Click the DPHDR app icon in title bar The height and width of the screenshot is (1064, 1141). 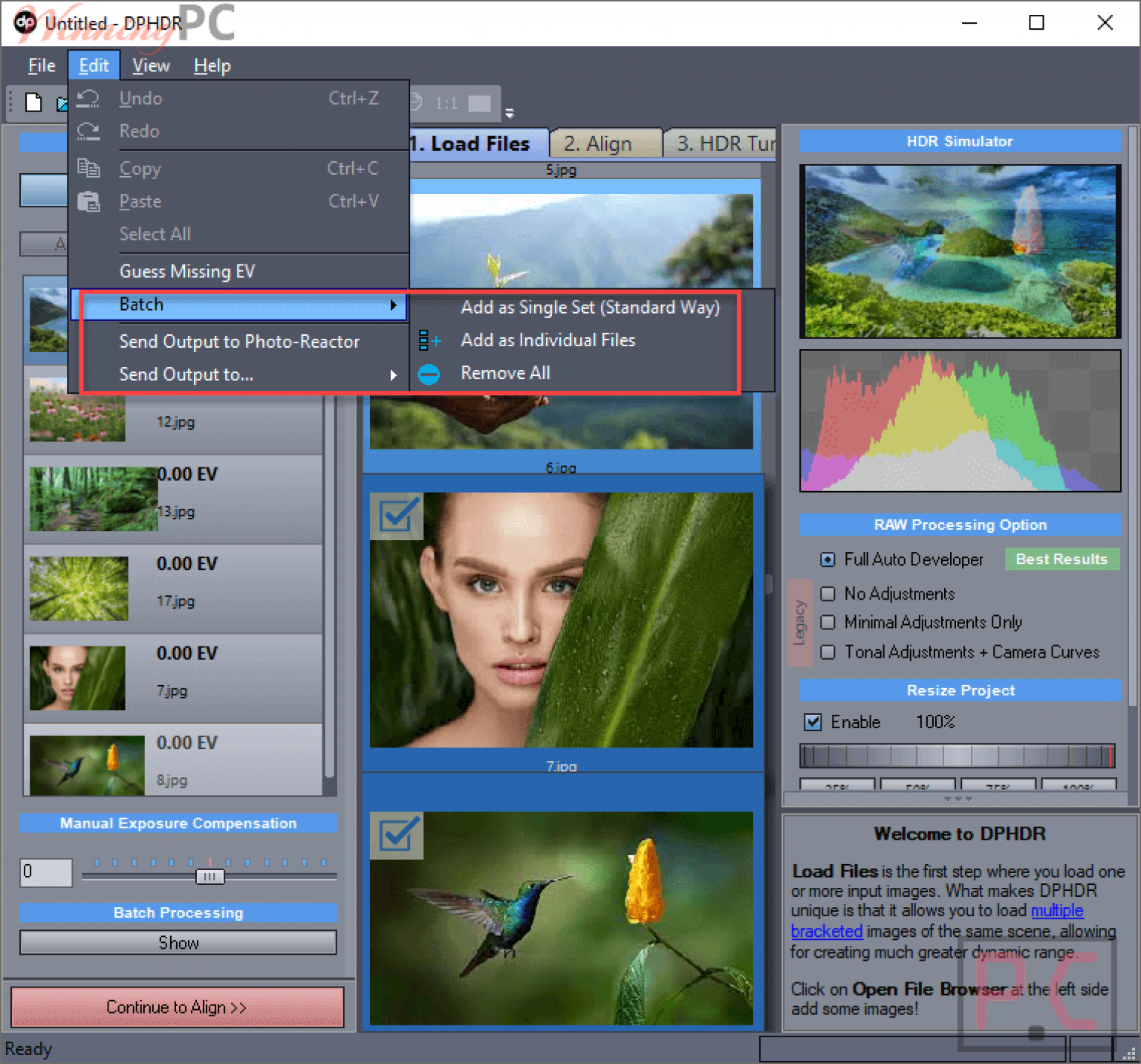[x=25, y=22]
